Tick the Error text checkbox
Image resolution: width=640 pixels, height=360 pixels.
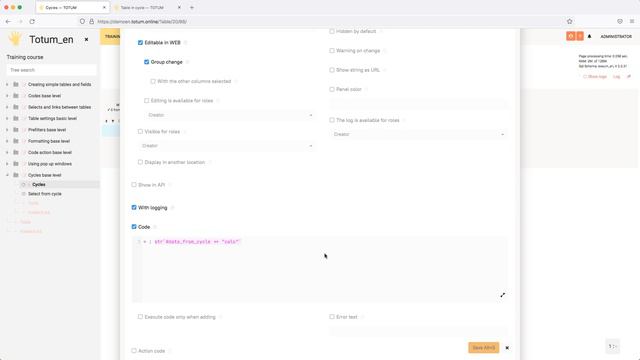[x=332, y=317]
